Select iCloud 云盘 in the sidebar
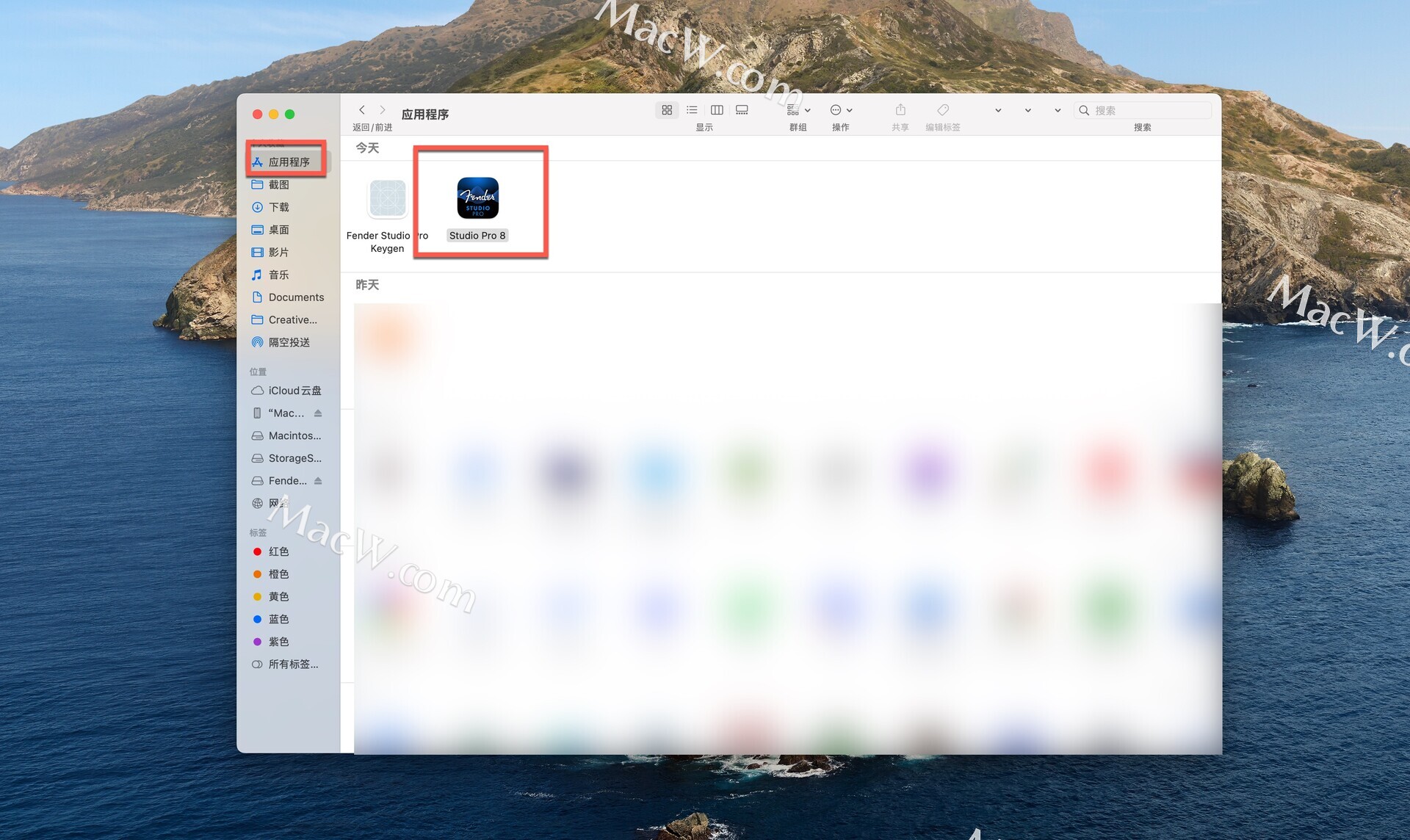The image size is (1410, 840). 294,391
